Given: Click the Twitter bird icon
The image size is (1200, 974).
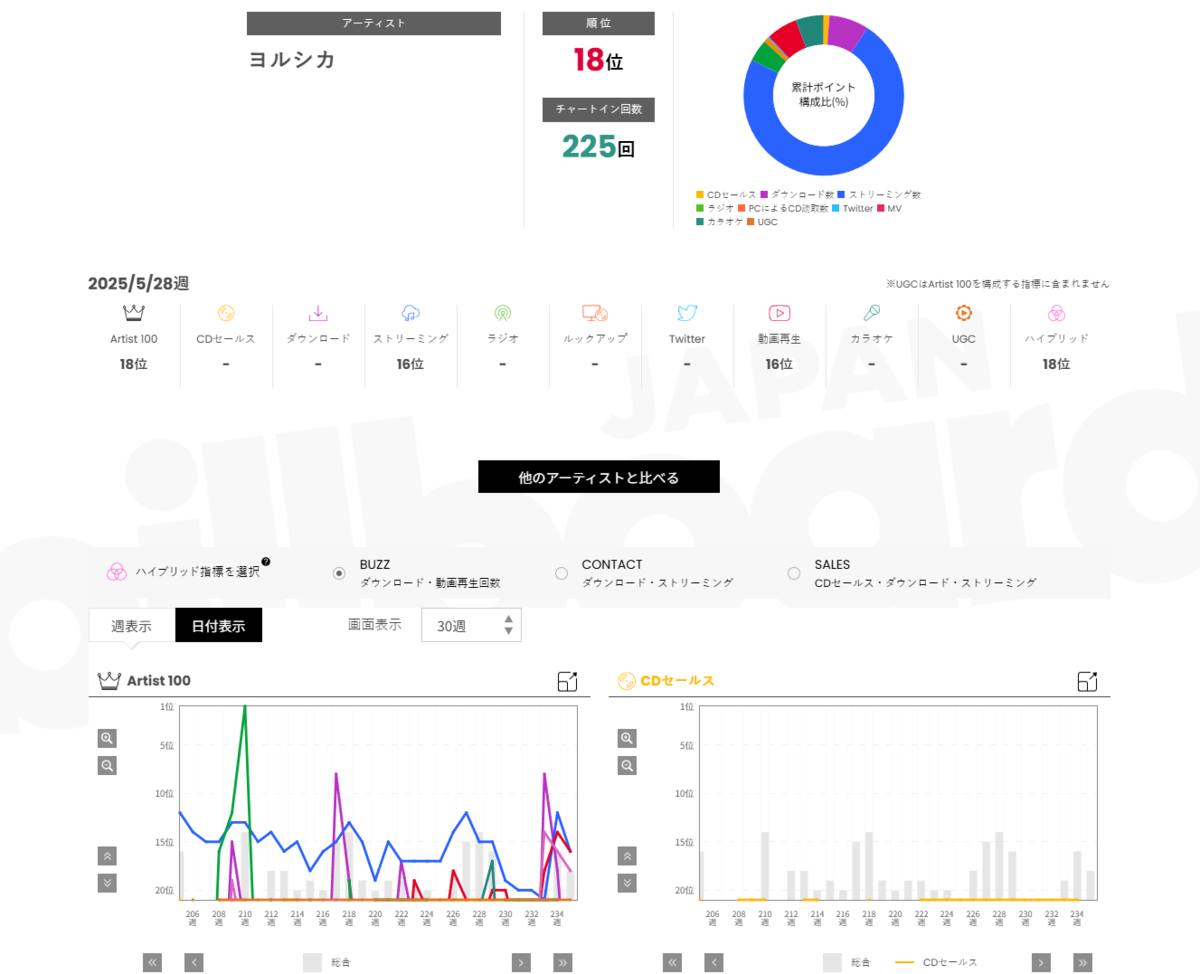Looking at the screenshot, I should pos(687,313).
